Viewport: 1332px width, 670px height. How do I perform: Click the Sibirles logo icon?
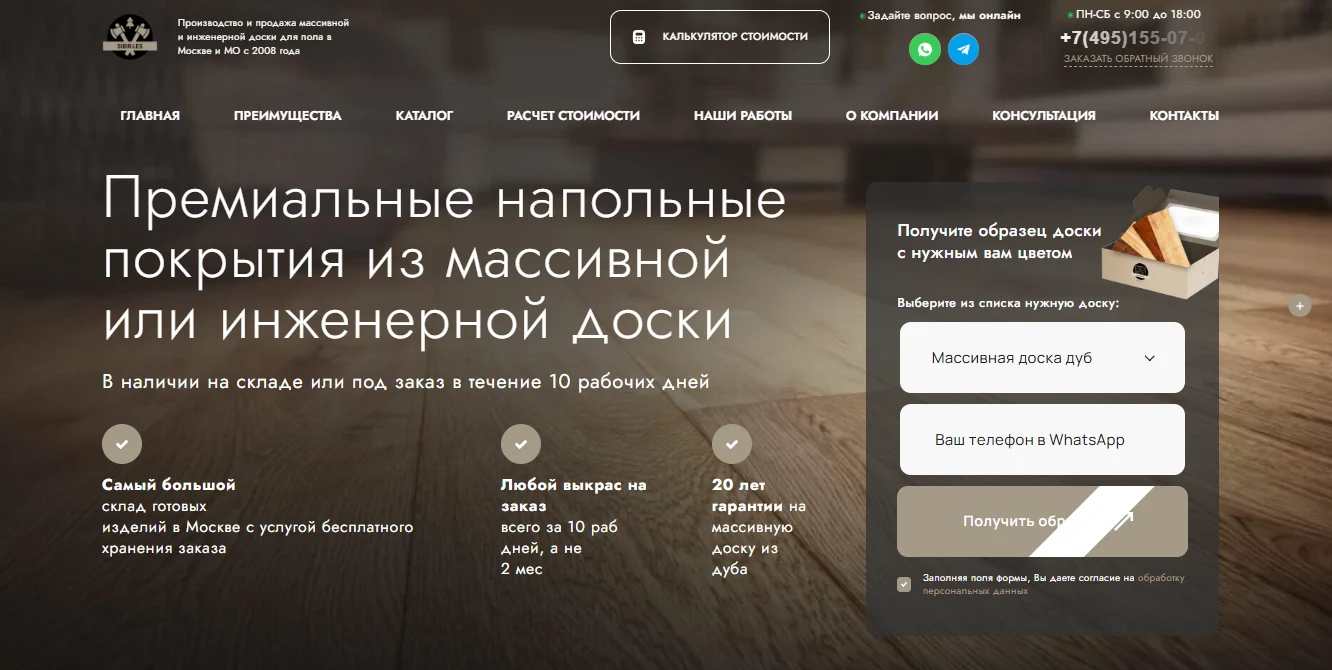[x=130, y=37]
